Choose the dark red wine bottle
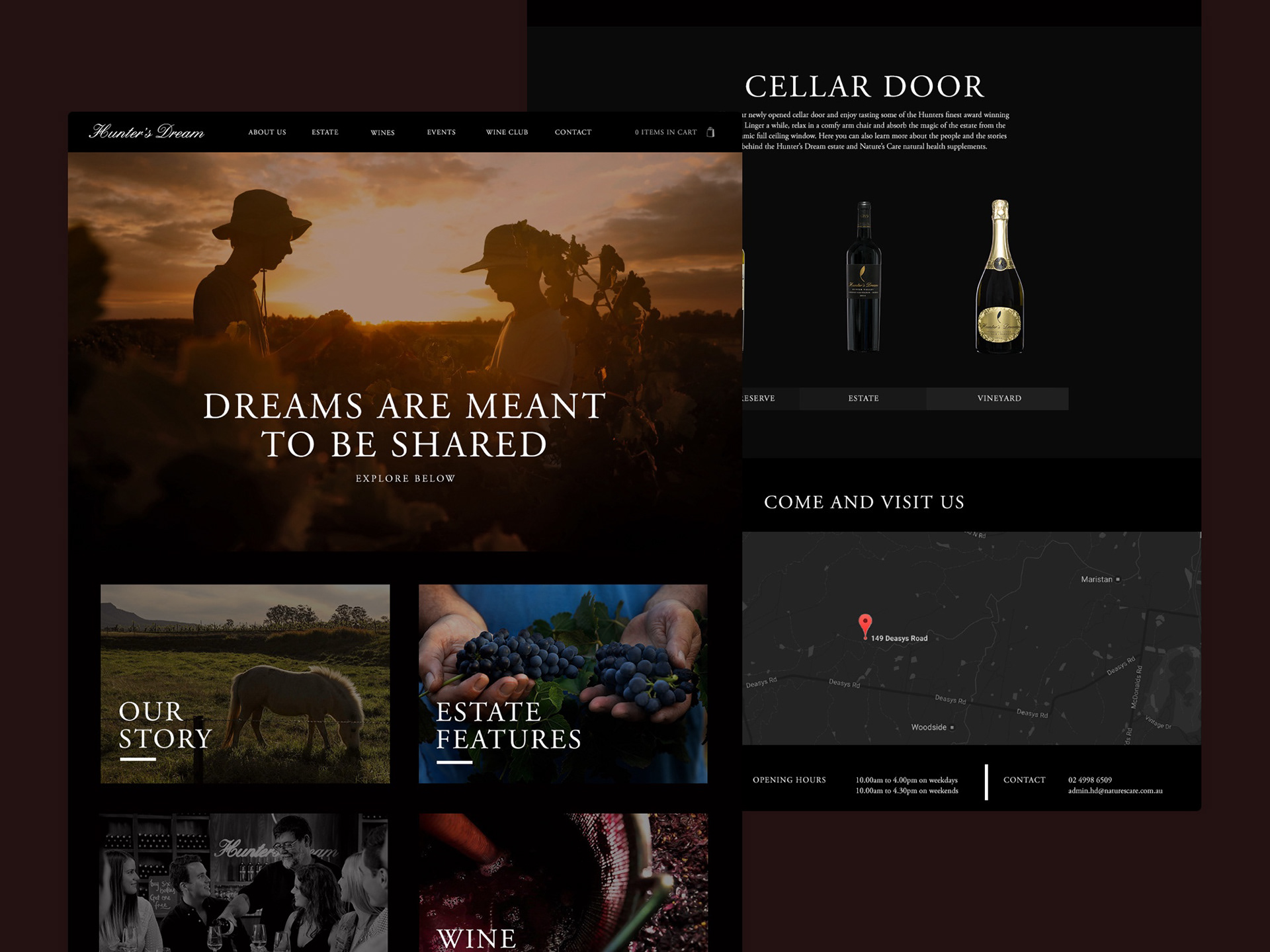Image resolution: width=1270 pixels, height=952 pixels. click(864, 276)
